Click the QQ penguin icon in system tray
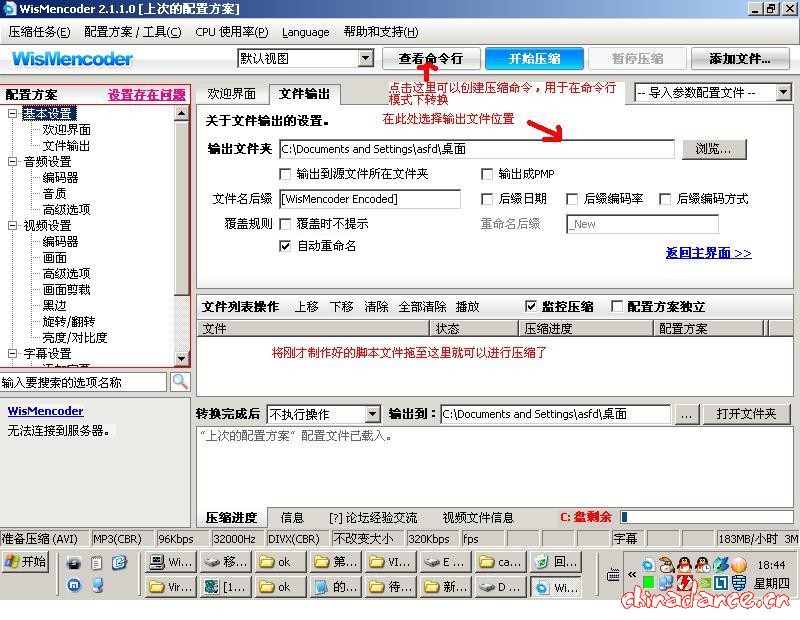 (x=685, y=565)
